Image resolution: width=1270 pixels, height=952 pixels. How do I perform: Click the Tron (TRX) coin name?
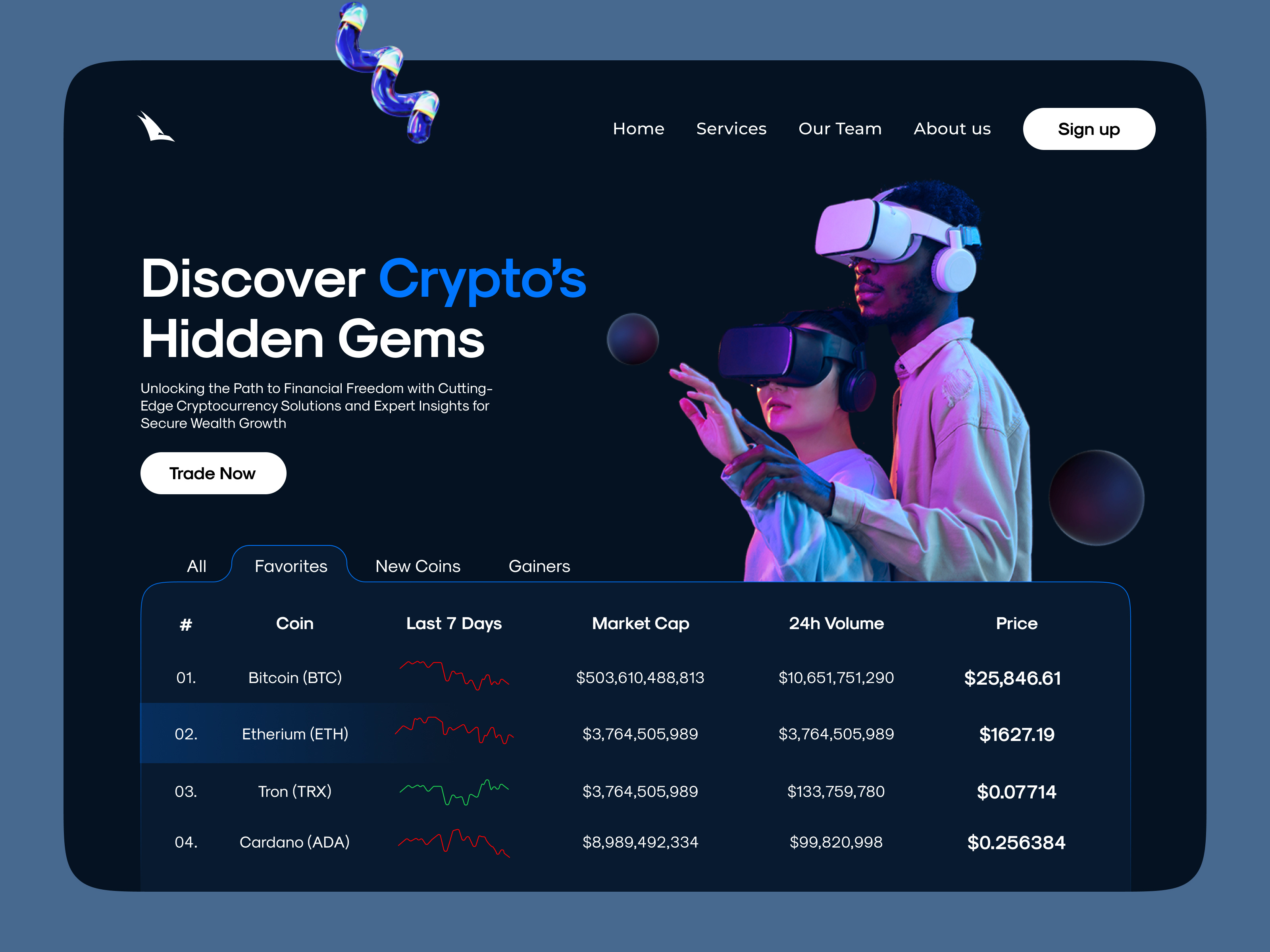(x=294, y=791)
